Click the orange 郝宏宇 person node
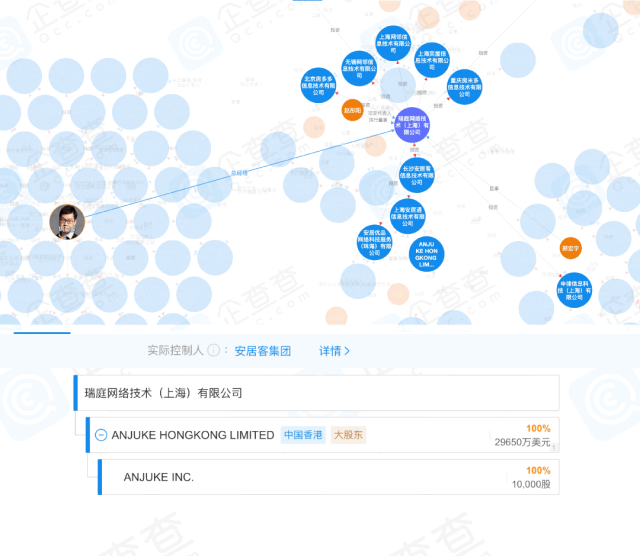The width and height of the screenshot is (640, 556). click(x=570, y=248)
